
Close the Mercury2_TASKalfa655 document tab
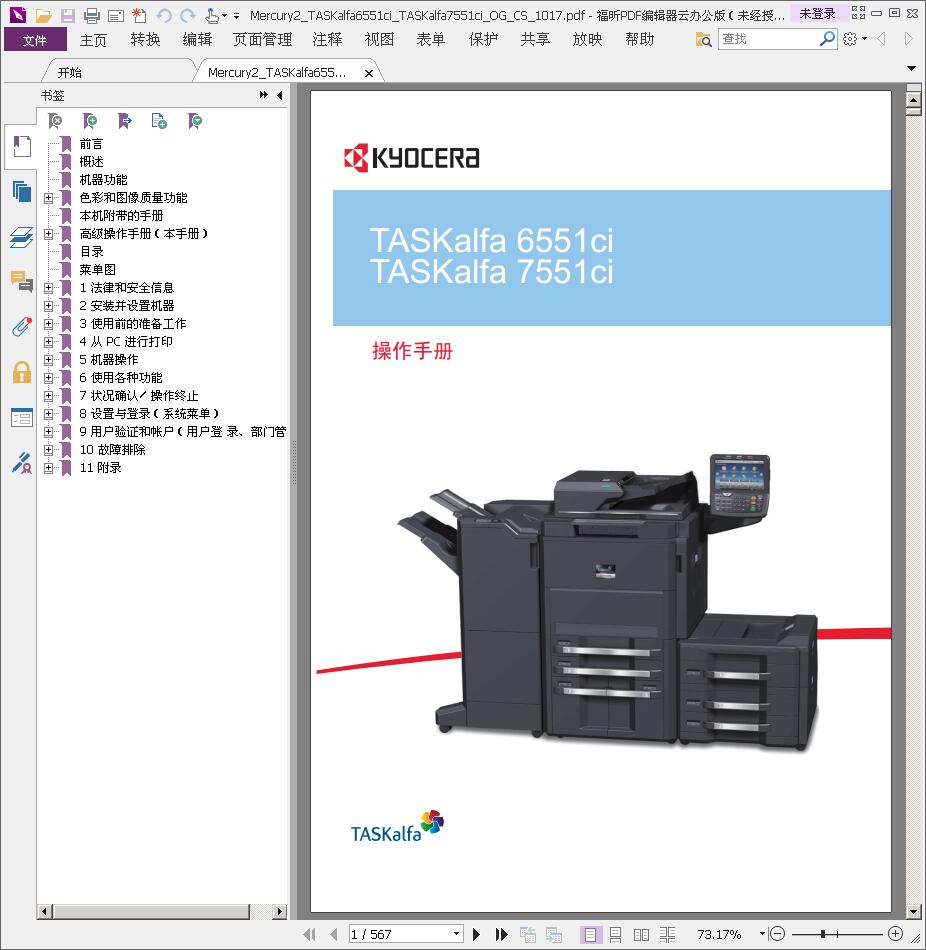pyautogui.click(x=368, y=73)
